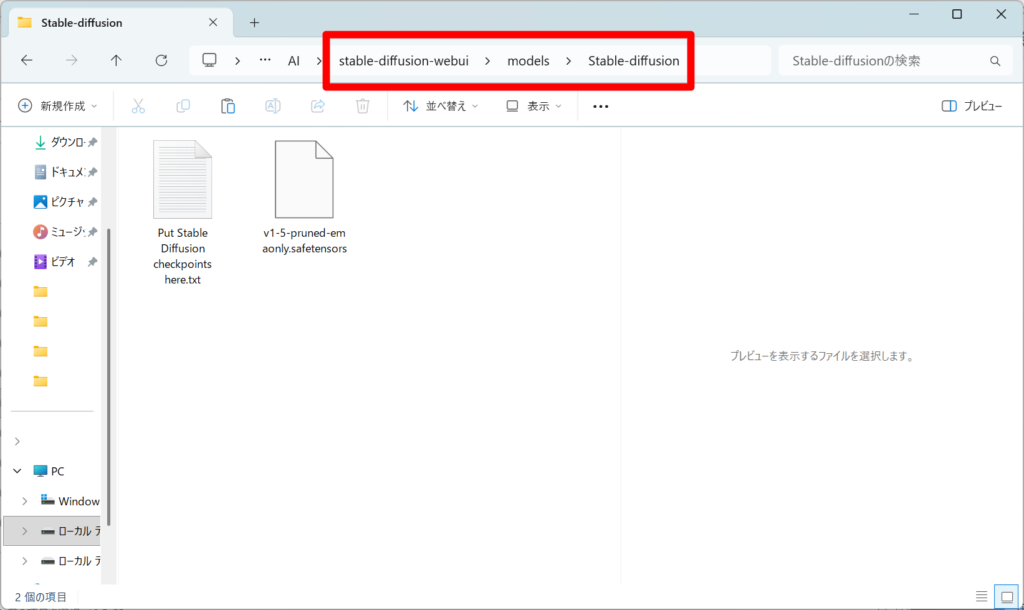The image size is (1024, 610).
Task: Click the Share icon
Action: pyautogui.click(x=318, y=106)
